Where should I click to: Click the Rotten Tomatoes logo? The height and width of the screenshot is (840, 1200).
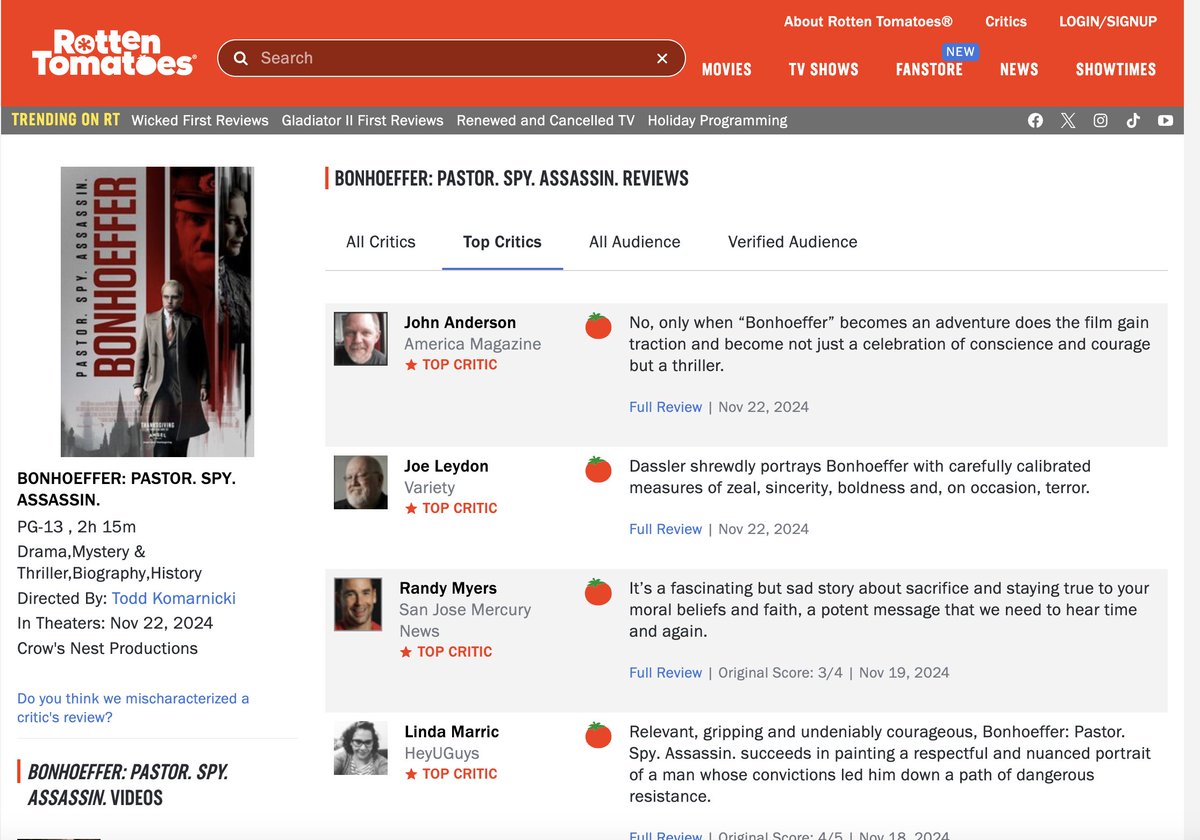(113, 54)
